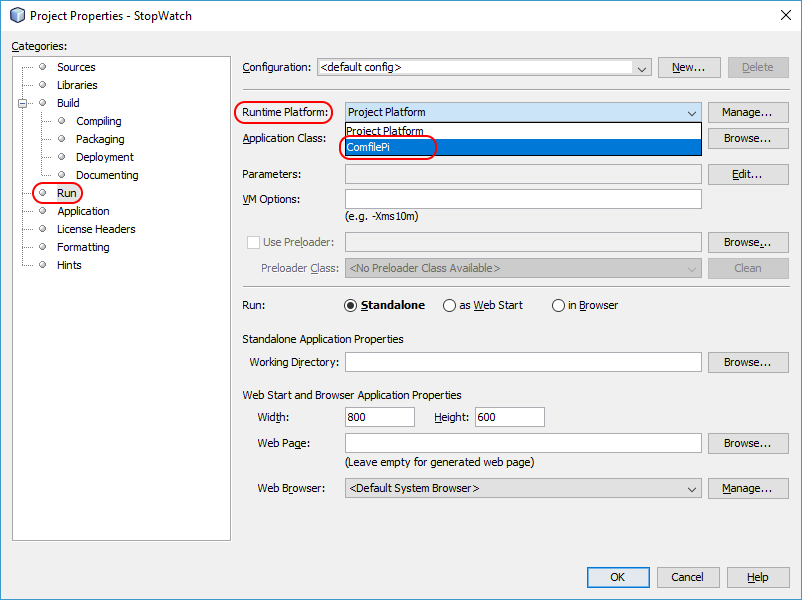Pick Project Platform in the dropdown list

coord(386,131)
